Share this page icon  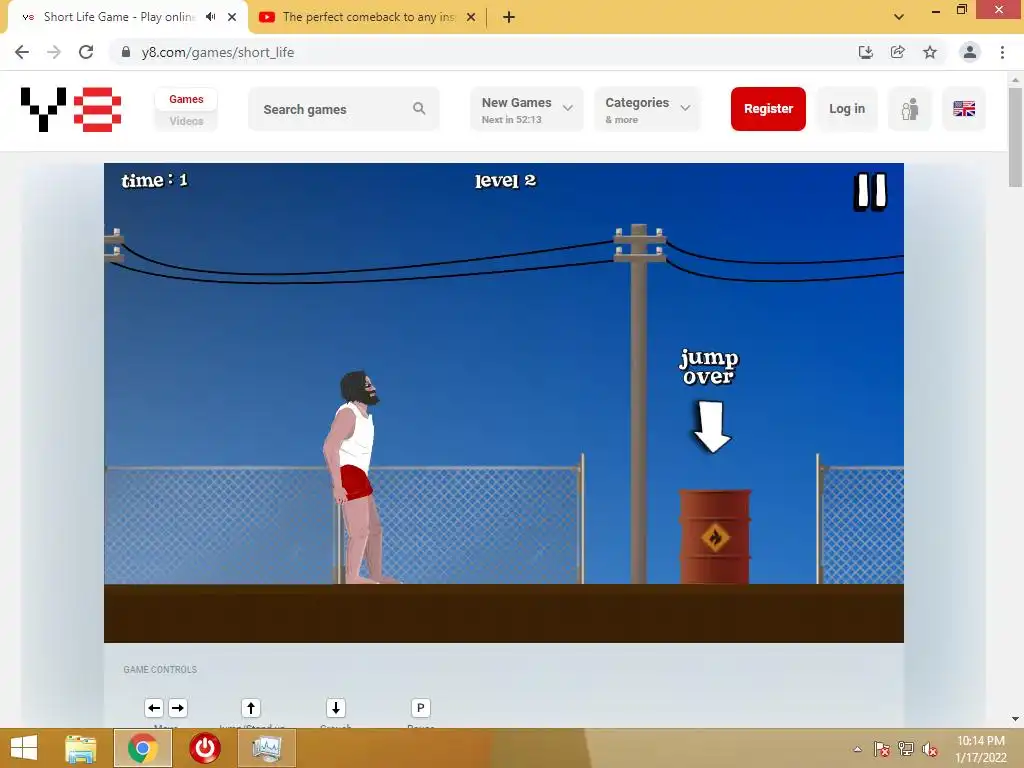pos(898,52)
